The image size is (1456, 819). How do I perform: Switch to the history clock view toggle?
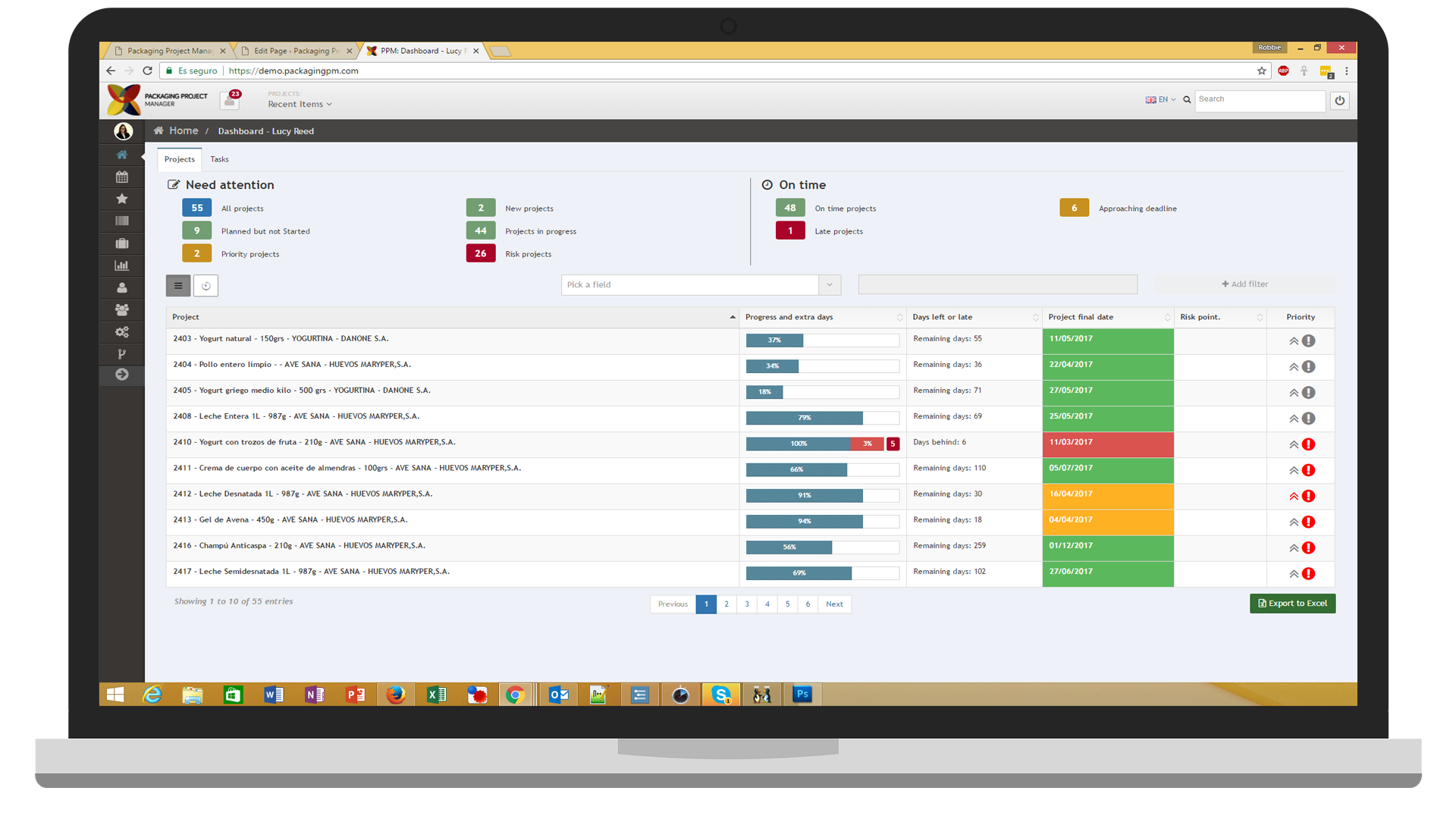(206, 285)
